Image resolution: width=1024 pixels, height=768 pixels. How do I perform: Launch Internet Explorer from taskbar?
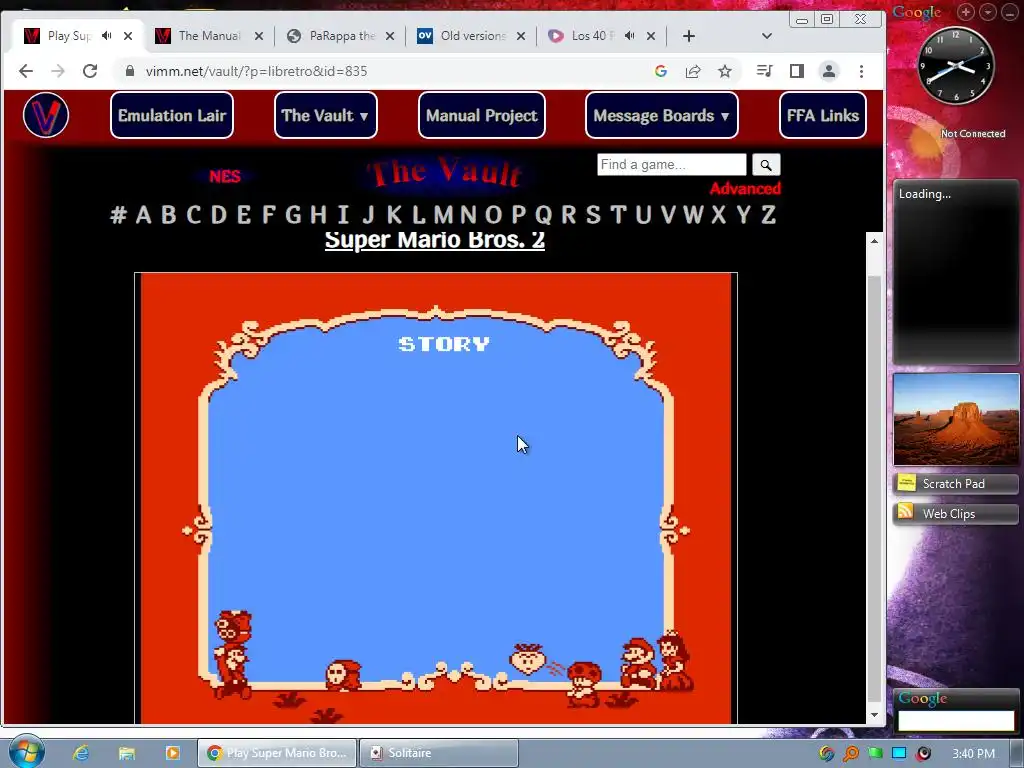pyautogui.click(x=81, y=753)
